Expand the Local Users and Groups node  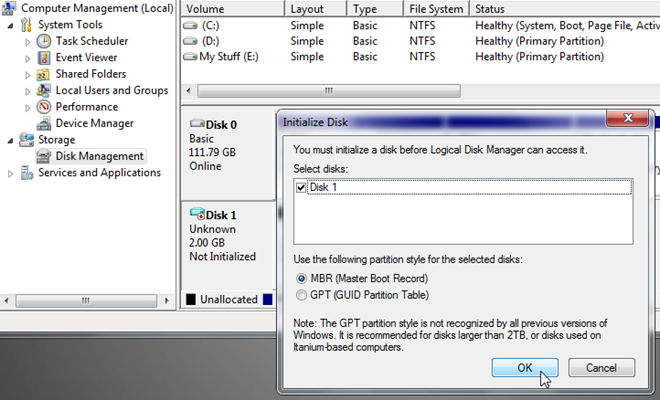pos(28,91)
